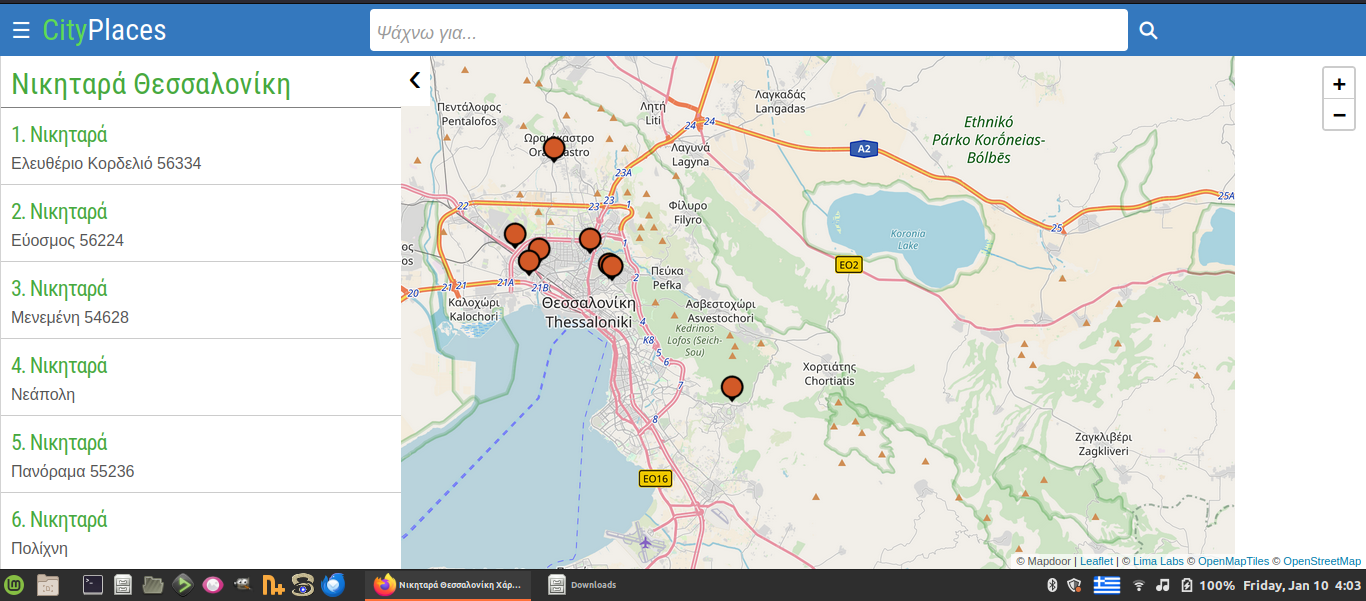Zoom out on the map

tap(1339, 115)
